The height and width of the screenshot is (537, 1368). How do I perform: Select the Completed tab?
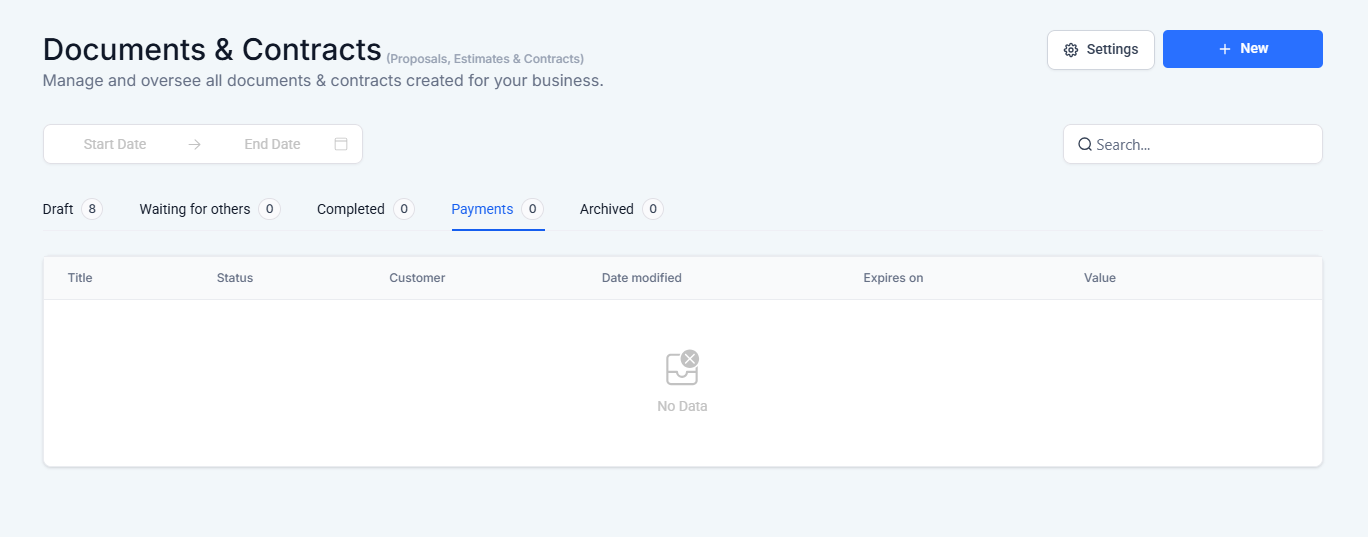point(351,209)
